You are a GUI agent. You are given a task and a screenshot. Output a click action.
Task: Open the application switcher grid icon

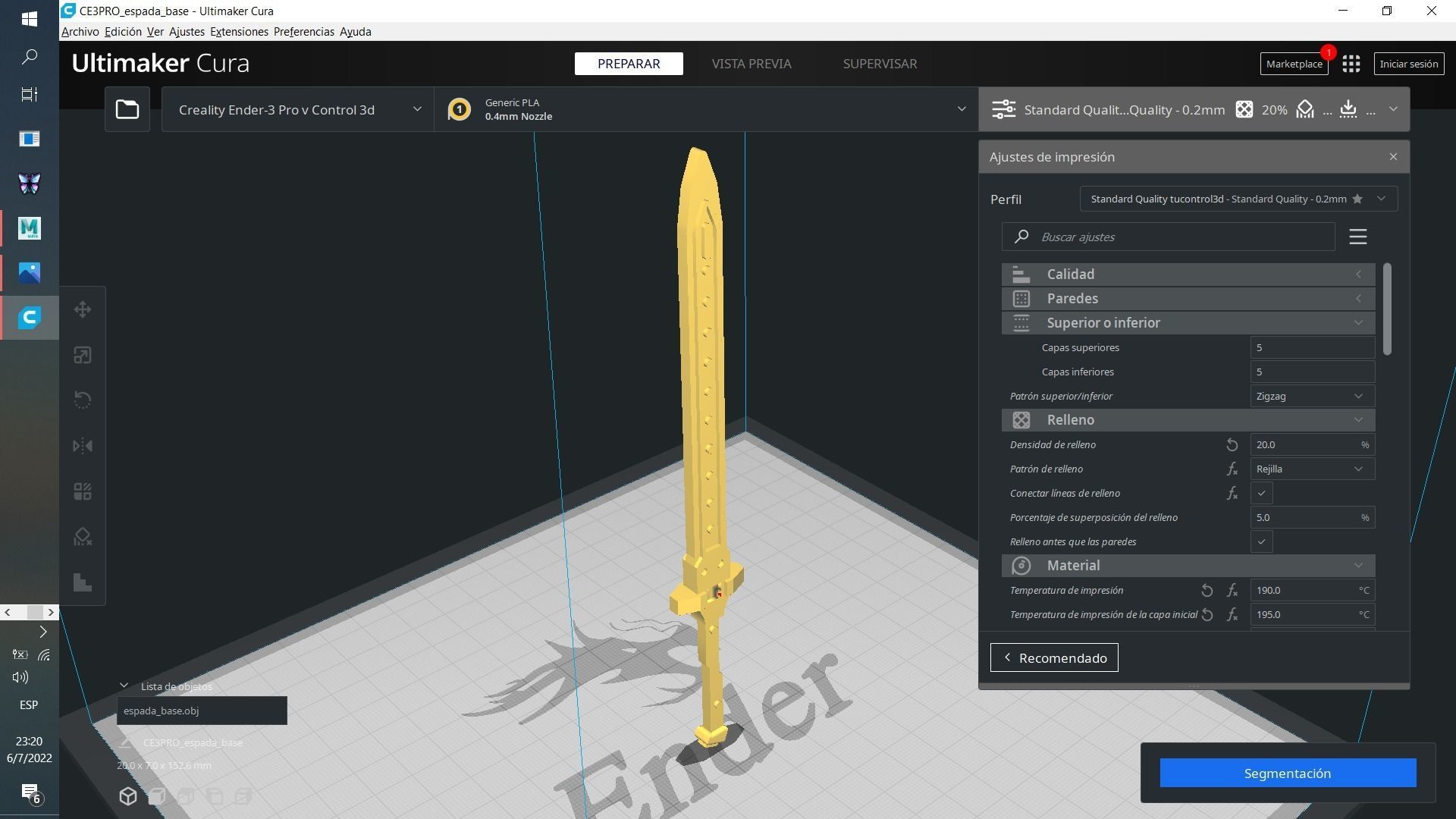click(x=1351, y=64)
